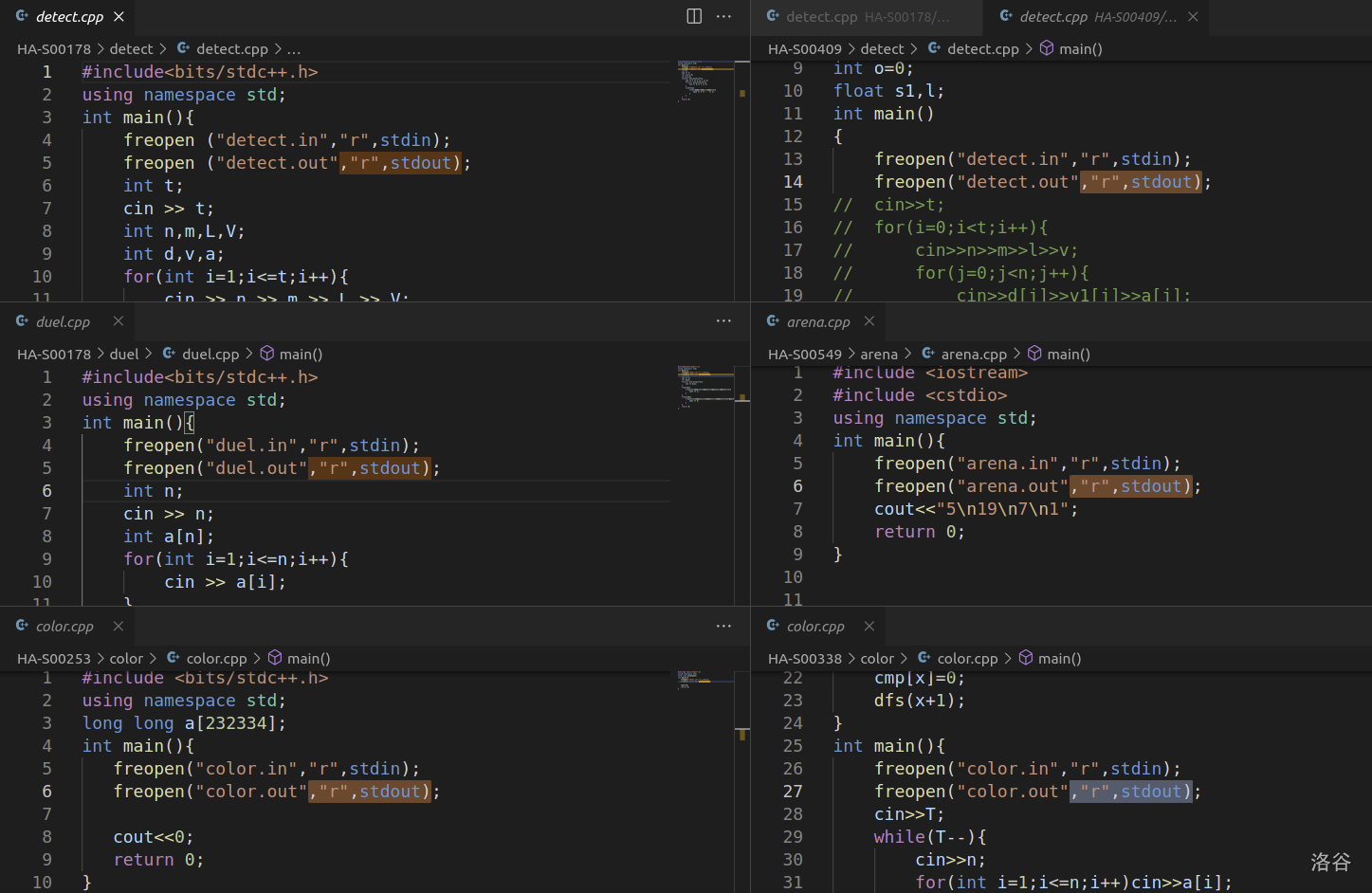Image resolution: width=1372 pixels, height=893 pixels.
Task: Click main() symbol breadcrumb in duel.cpp editor
Action: click(291, 355)
